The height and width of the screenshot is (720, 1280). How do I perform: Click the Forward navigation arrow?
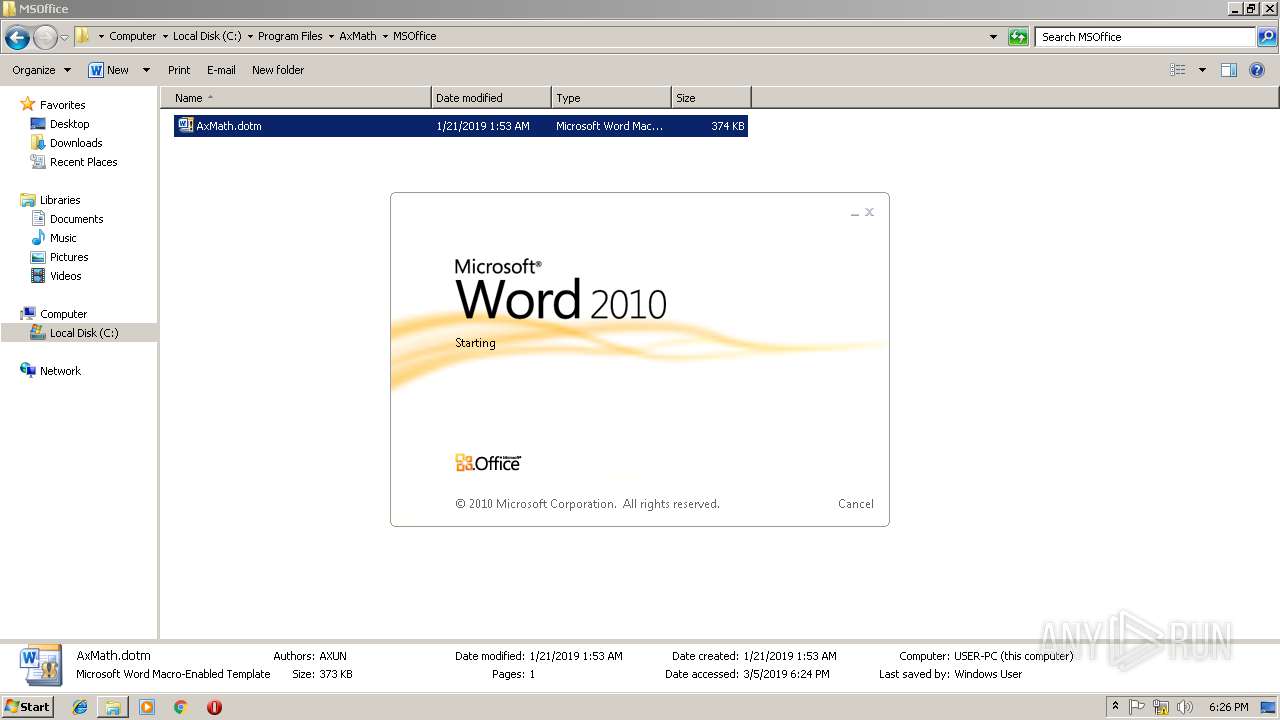click(45, 38)
